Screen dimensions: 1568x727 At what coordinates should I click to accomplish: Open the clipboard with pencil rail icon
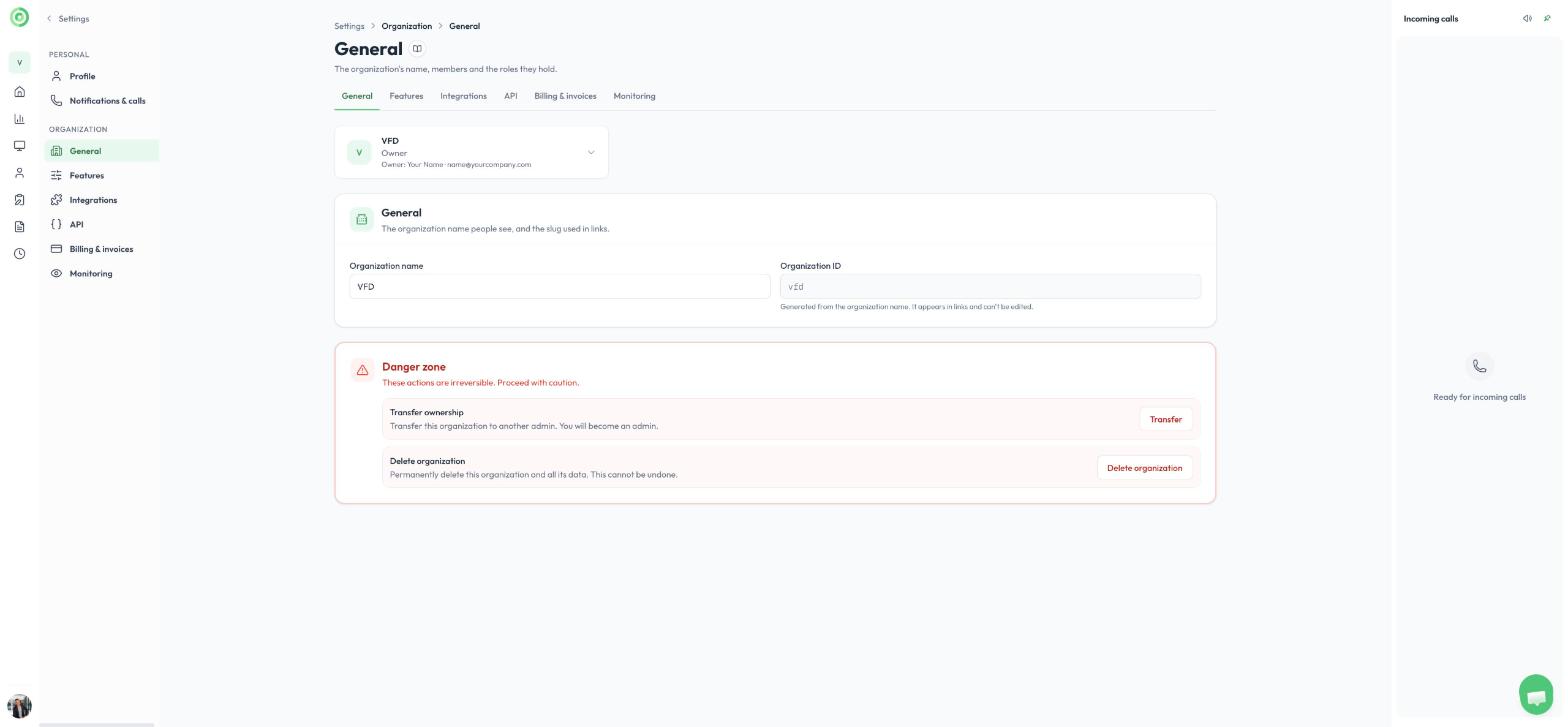click(19, 200)
